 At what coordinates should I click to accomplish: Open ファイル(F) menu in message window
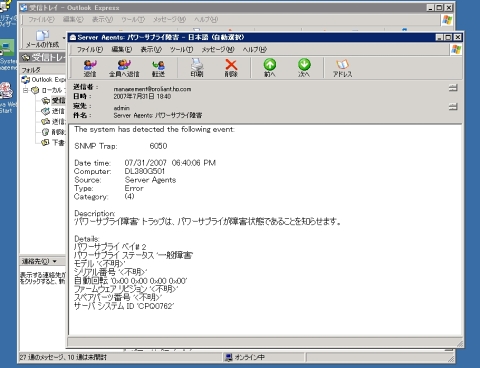90,50
